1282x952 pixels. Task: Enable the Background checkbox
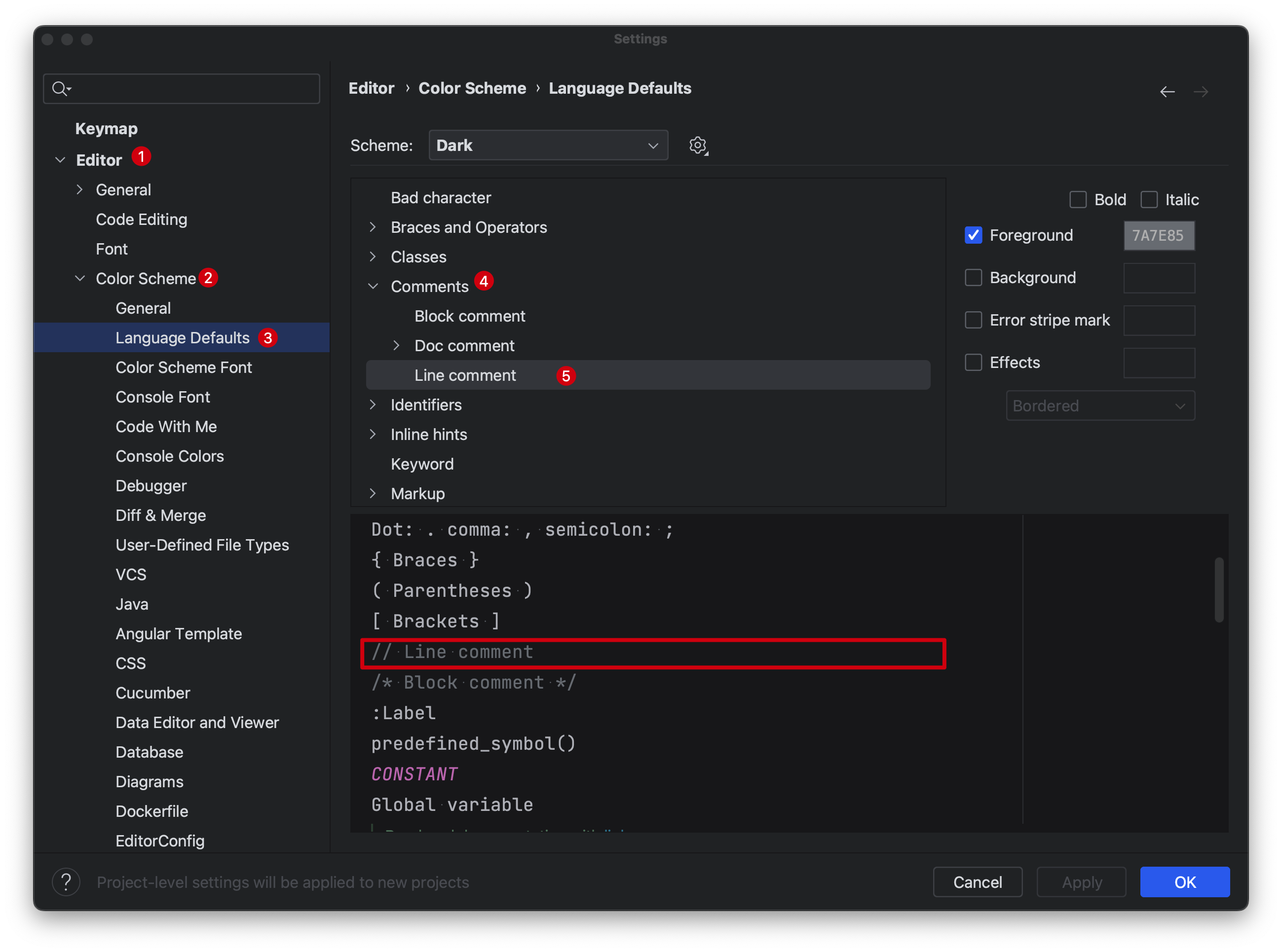[974, 278]
